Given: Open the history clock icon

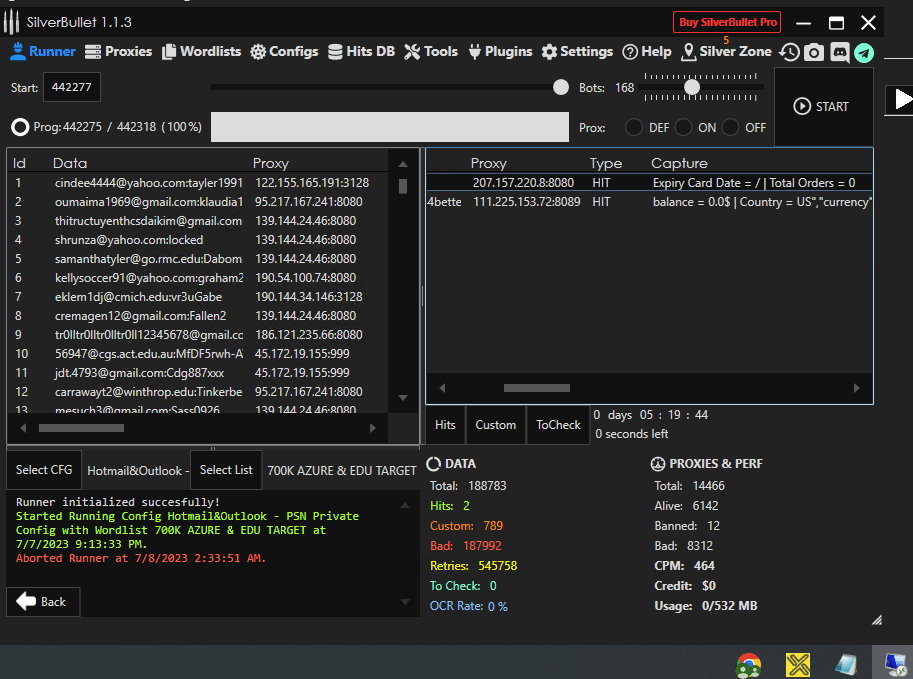Looking at the screenshot, I should 790,53.
